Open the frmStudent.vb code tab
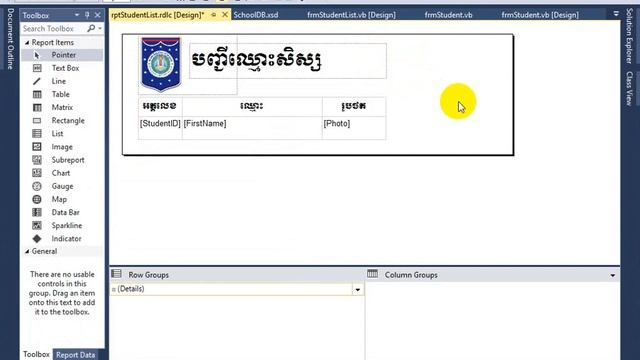 (448, 15)
